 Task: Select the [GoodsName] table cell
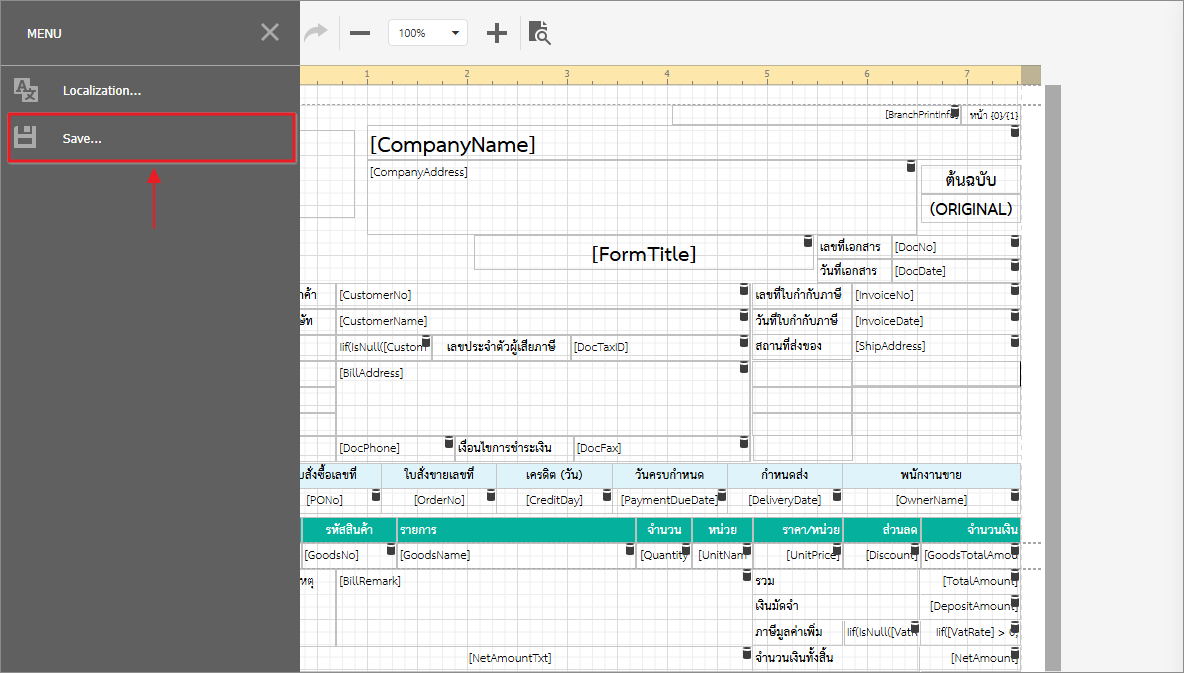(x=510, y=555)
